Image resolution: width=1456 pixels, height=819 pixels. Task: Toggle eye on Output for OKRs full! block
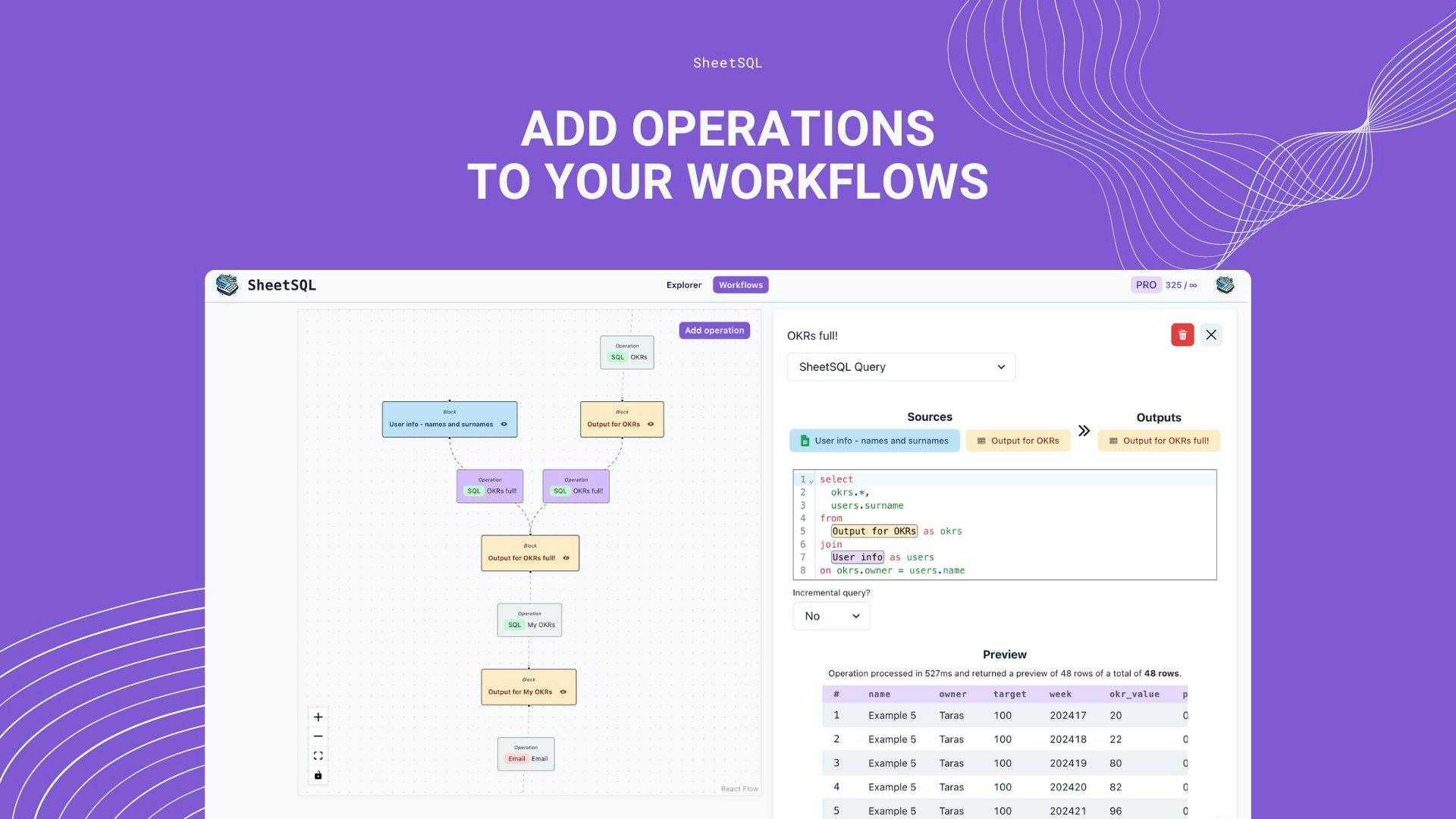click(x=566, y=558)
